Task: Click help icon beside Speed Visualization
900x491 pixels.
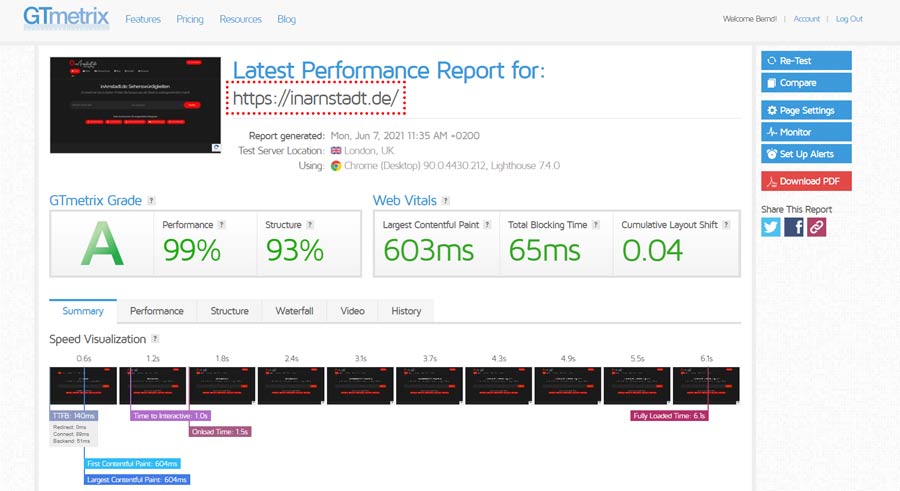Action: click(x=155, y=339)
